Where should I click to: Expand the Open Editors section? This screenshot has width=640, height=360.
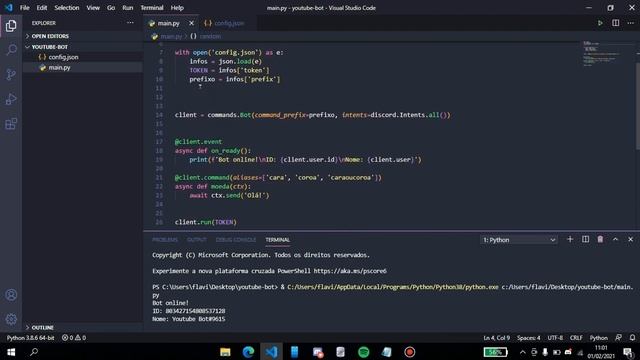pyautogui.click(x=50, y=36)
